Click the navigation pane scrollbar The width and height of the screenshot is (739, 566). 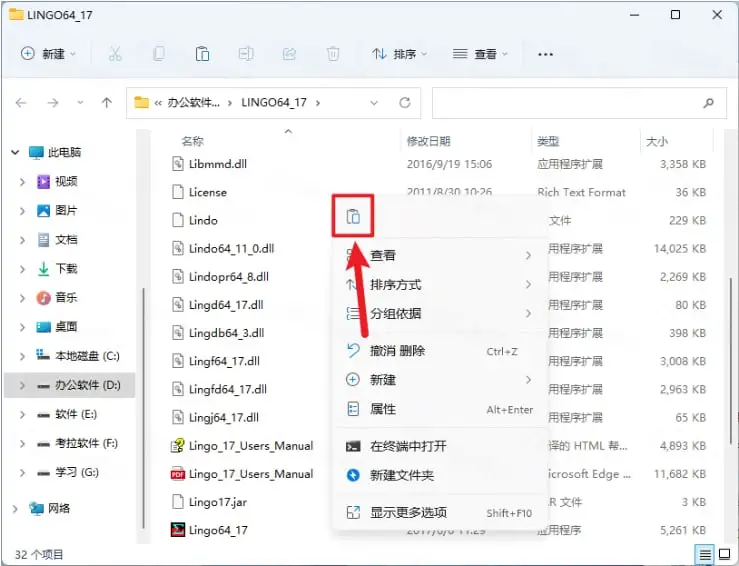tap(143, 408)
